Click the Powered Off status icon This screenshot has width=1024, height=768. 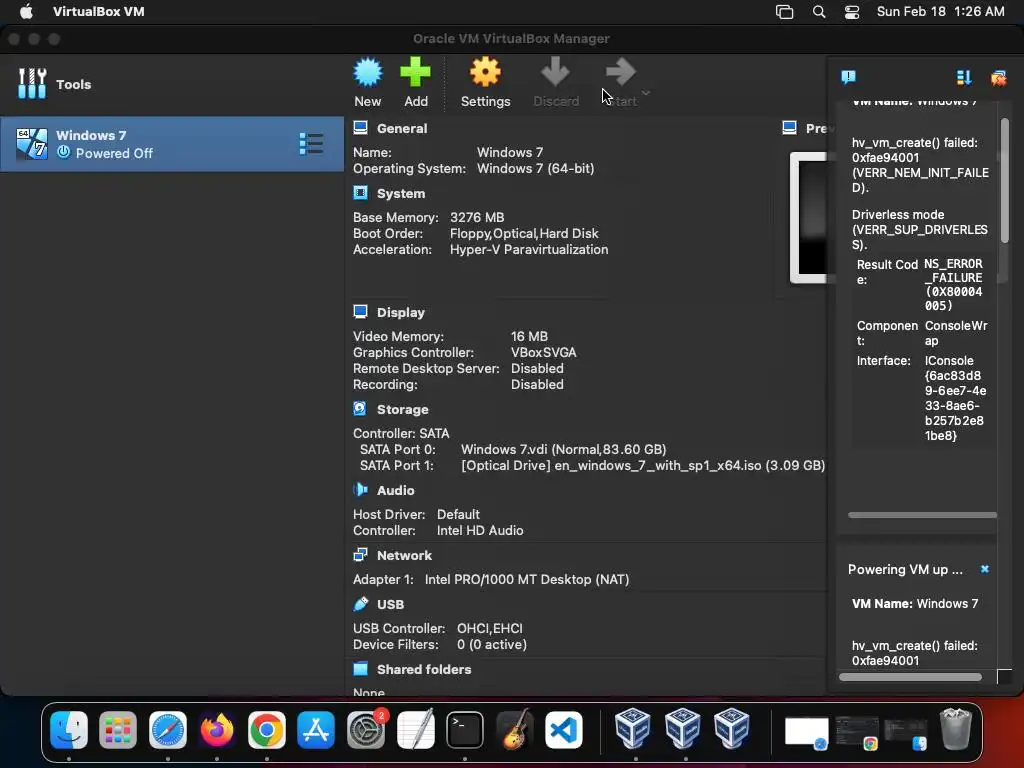pos(63,152)
